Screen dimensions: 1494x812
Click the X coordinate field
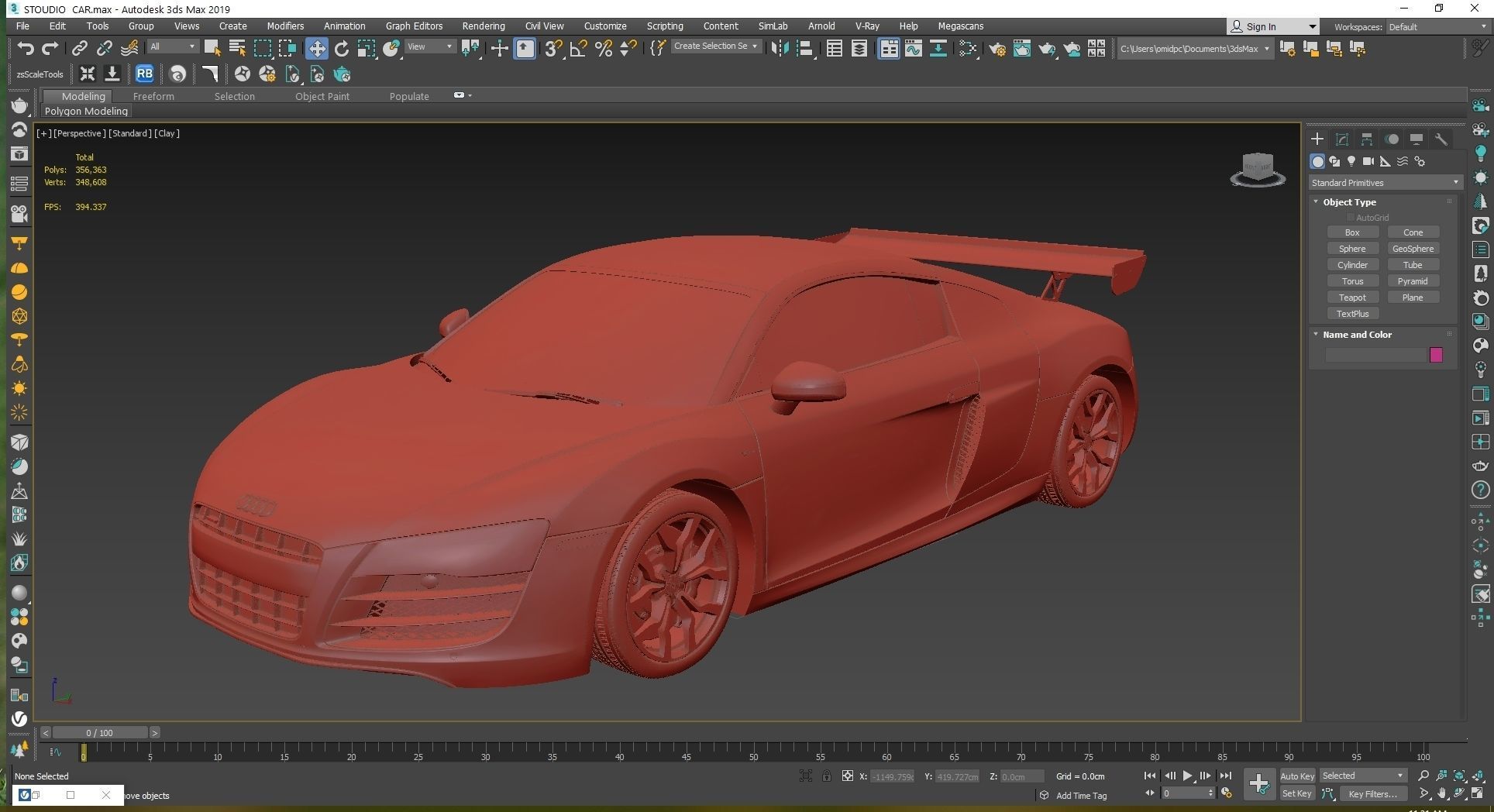pyautogui.click(x=892, y=776)
